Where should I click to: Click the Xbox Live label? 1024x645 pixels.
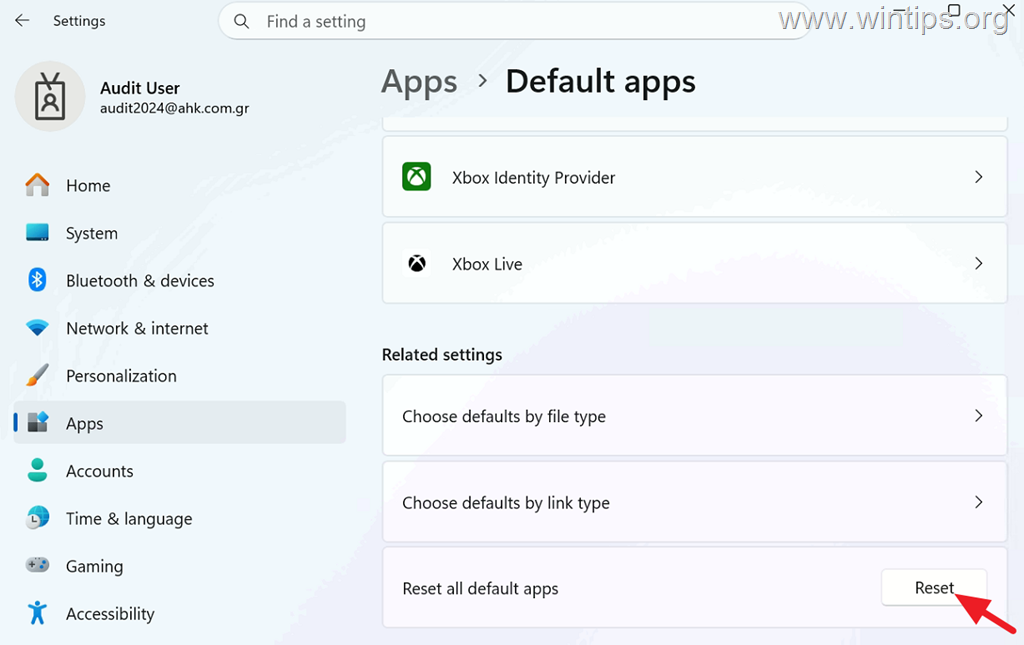point(487,264)
